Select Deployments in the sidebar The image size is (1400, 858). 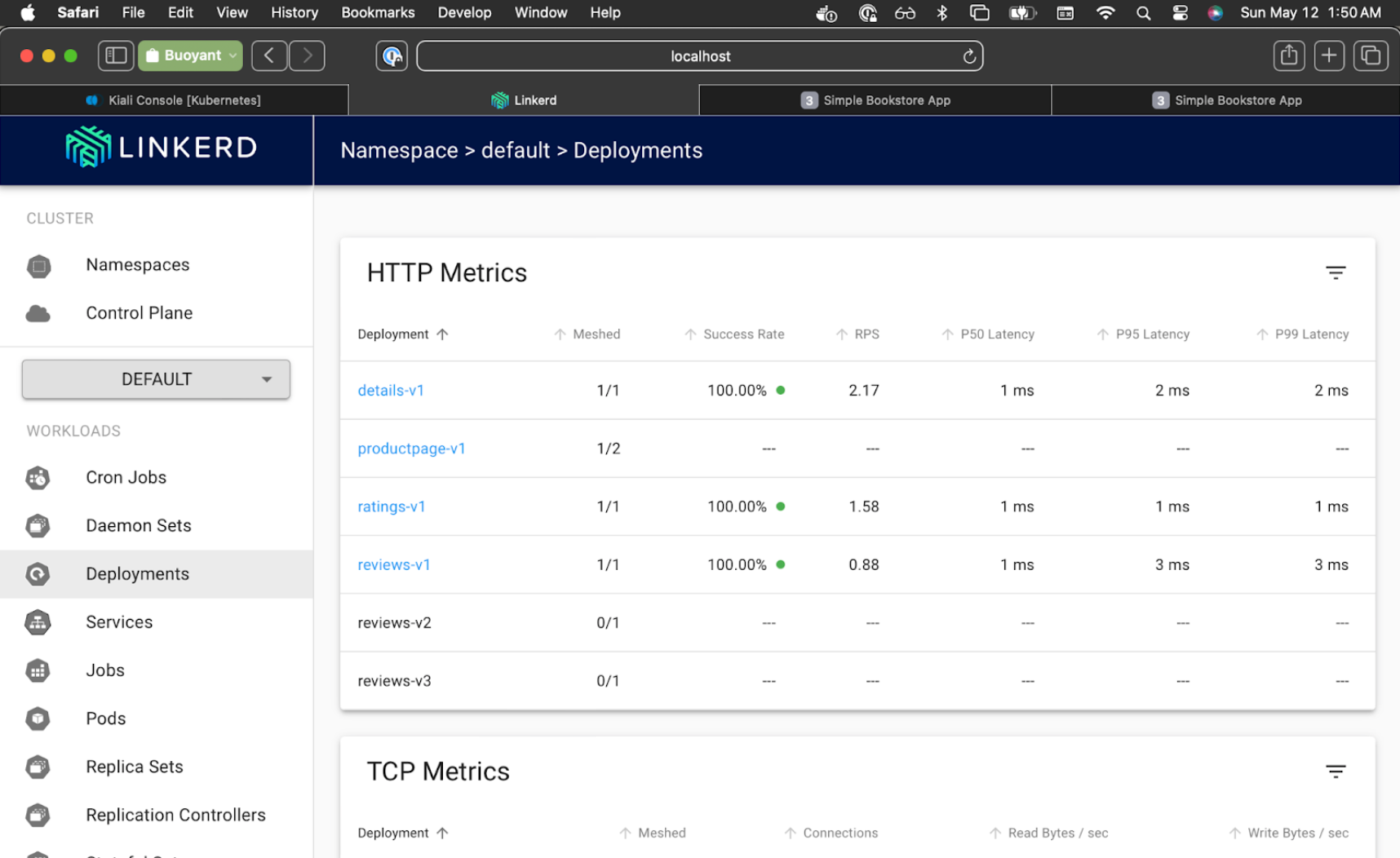pyautogui.click(x=137, y=574)
